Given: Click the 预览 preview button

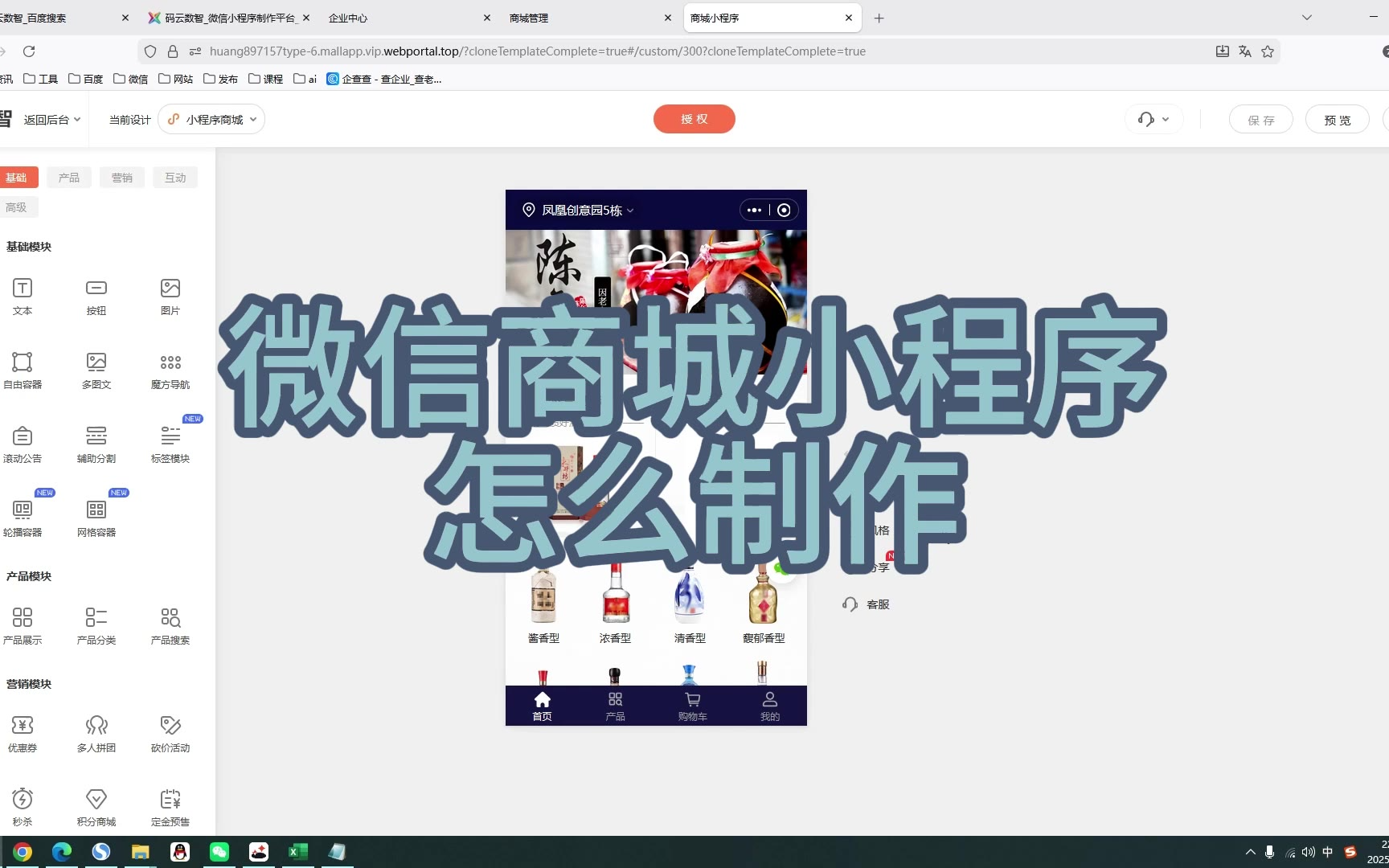Looking at the screenshot, I should click(1338, 120).
